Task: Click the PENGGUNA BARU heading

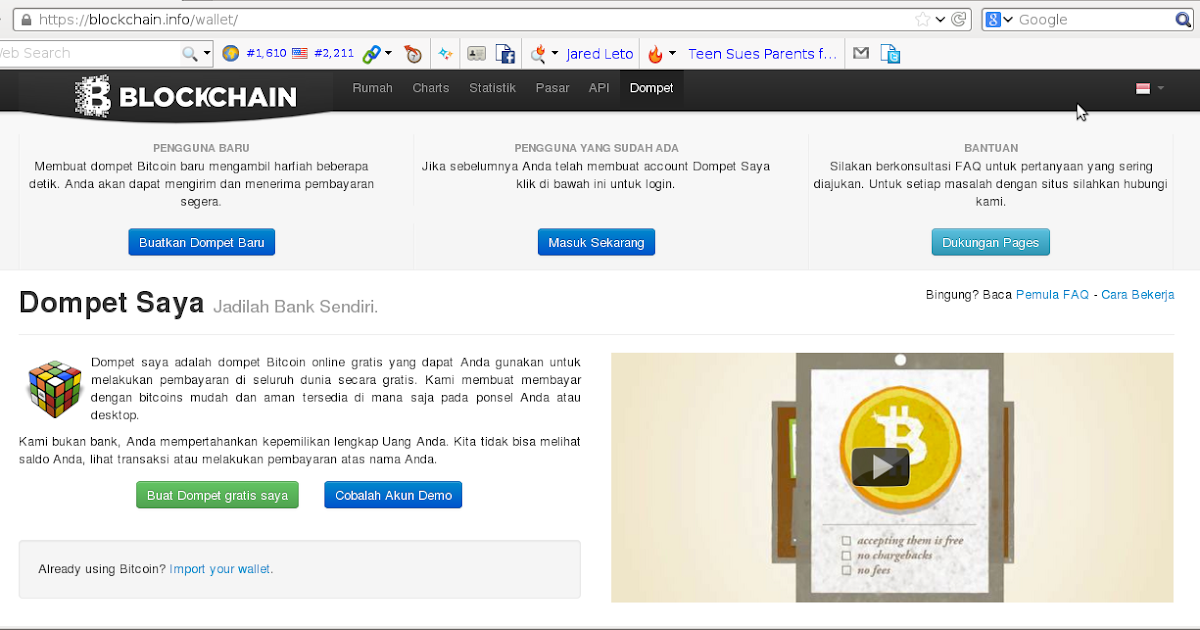Action: pyautogui.click(x=201, y=148)
